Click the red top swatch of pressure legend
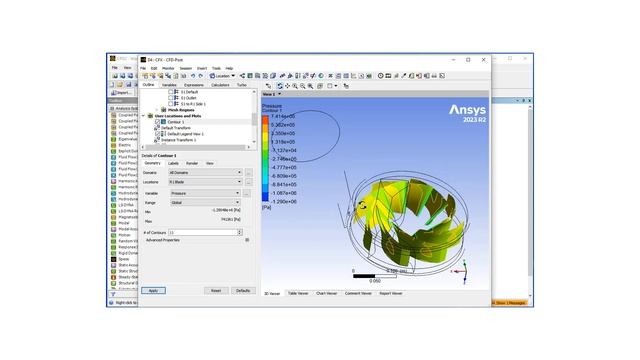The image size is (640, 360). (265, 120)
